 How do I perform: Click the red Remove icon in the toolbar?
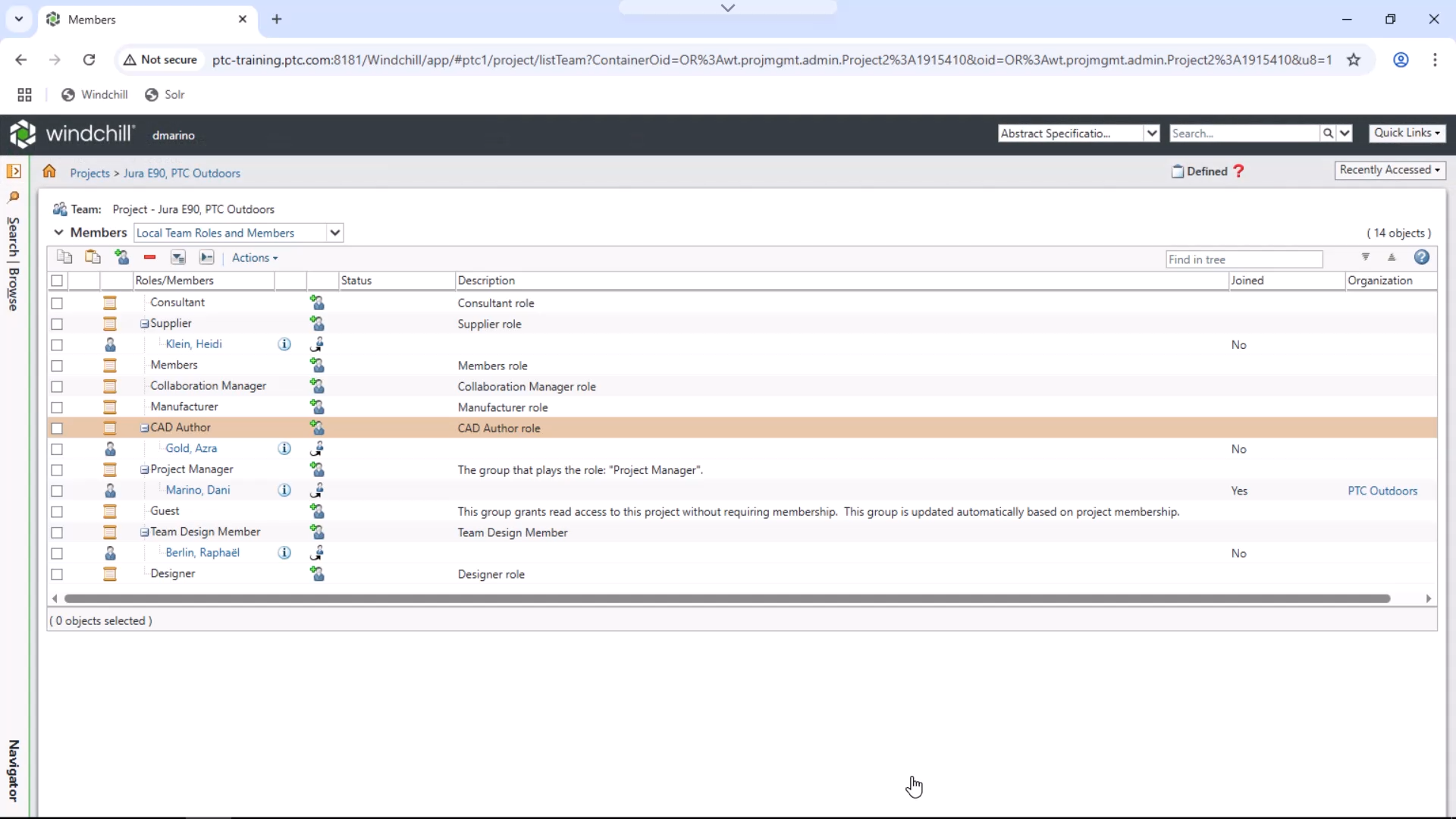click(x=149, y=257)
